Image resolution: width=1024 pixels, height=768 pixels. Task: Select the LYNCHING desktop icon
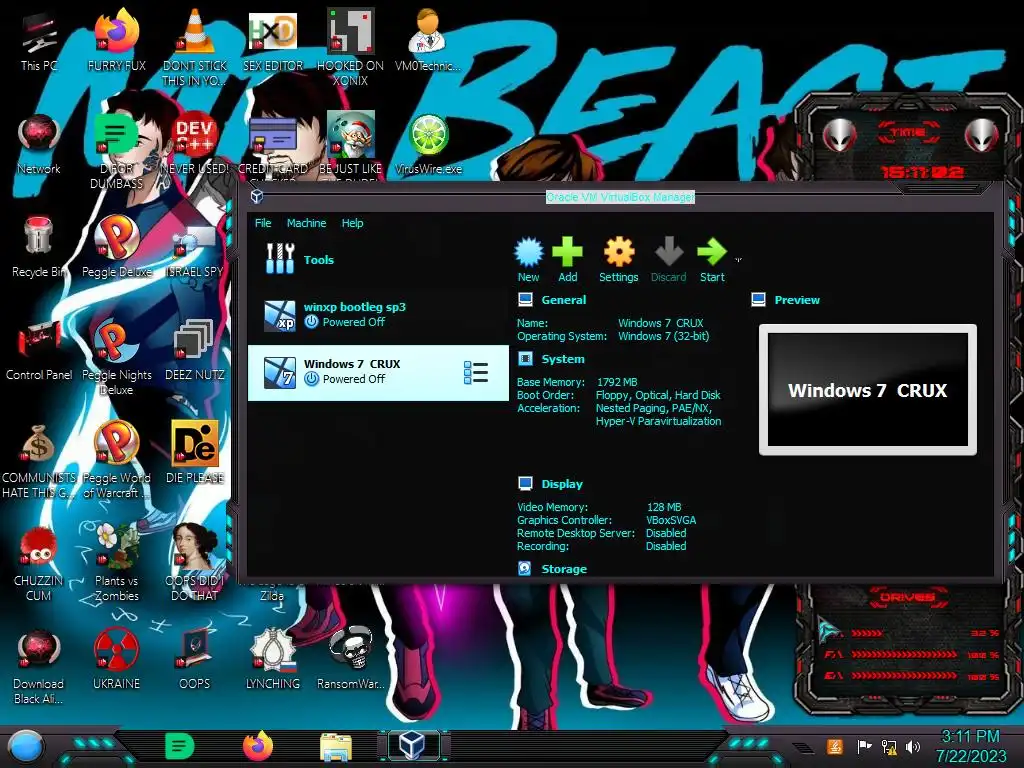coord(272,661)
